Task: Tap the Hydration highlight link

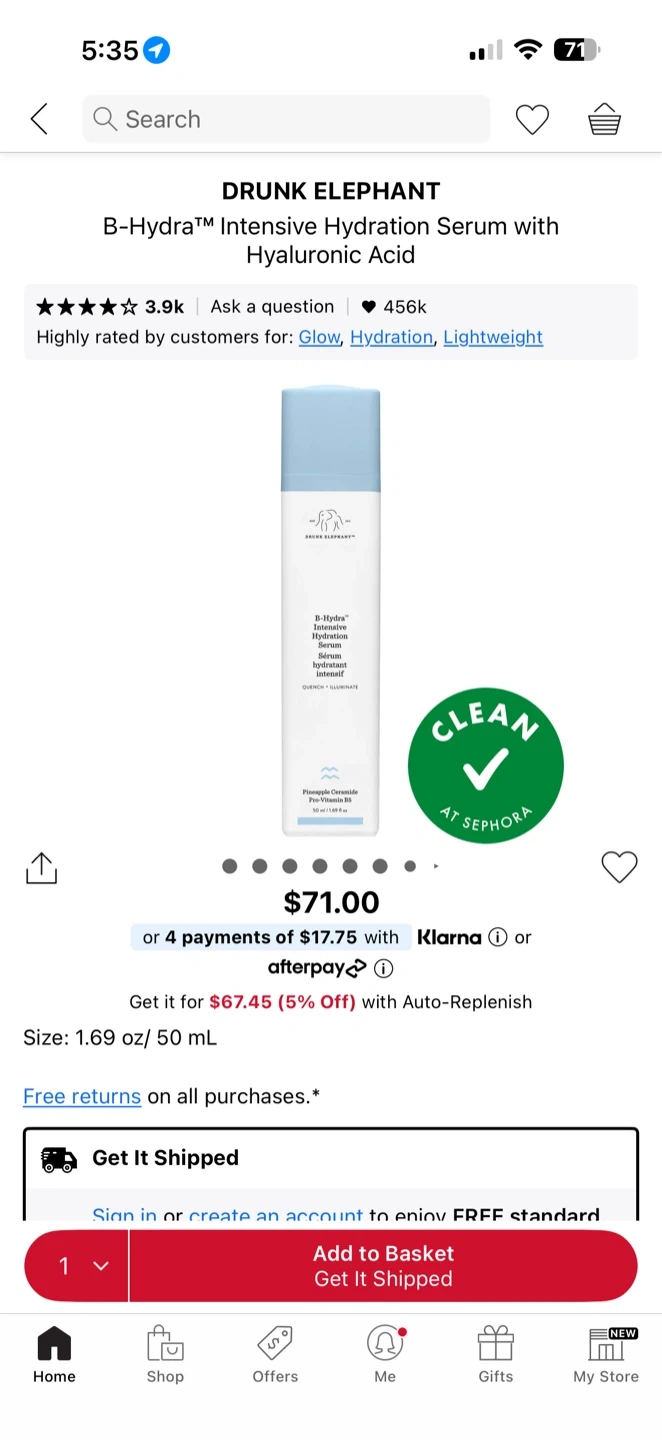Action: click(391, 338)
